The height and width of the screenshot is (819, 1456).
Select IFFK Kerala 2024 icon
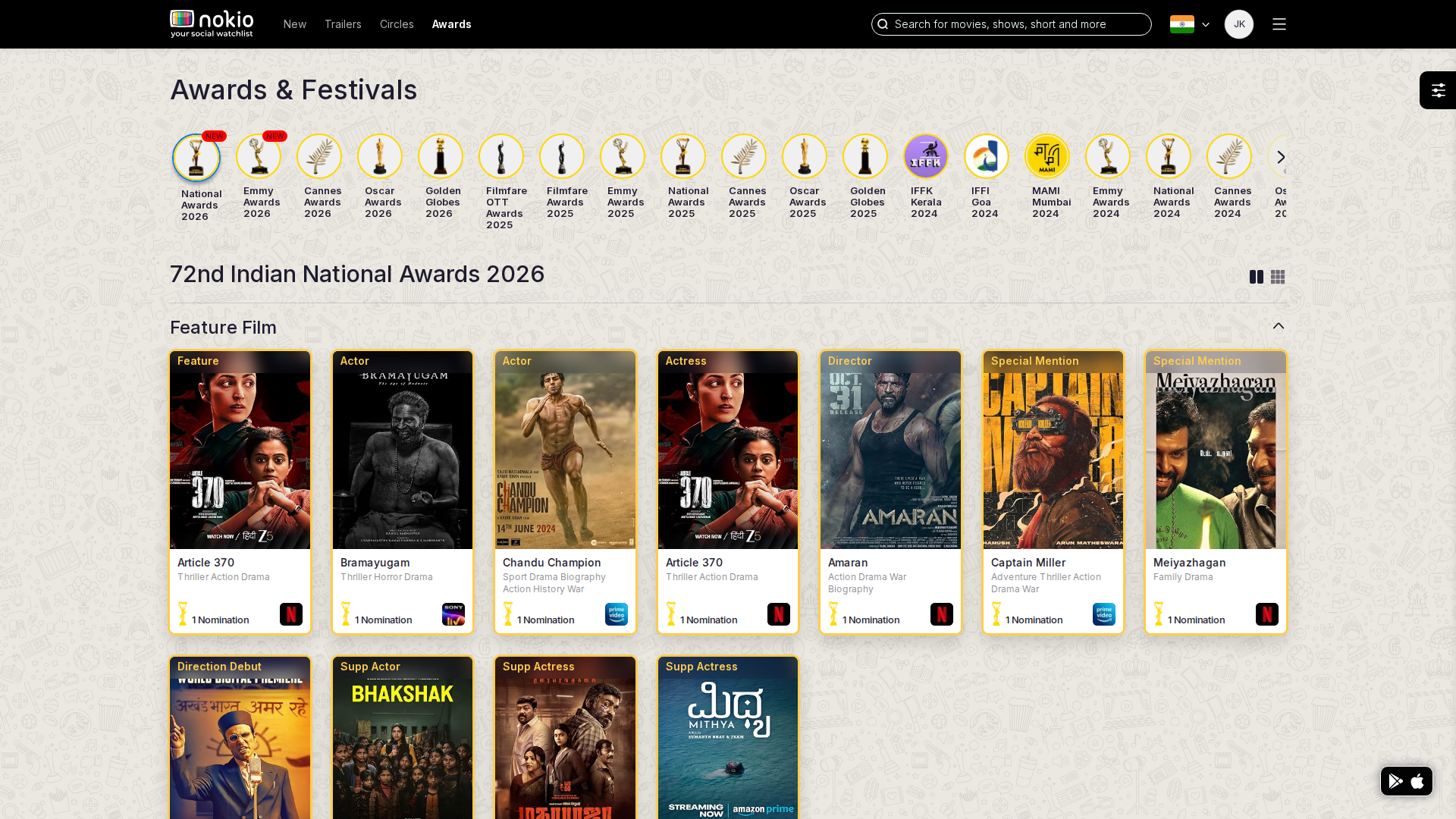(x=926, y=156)
